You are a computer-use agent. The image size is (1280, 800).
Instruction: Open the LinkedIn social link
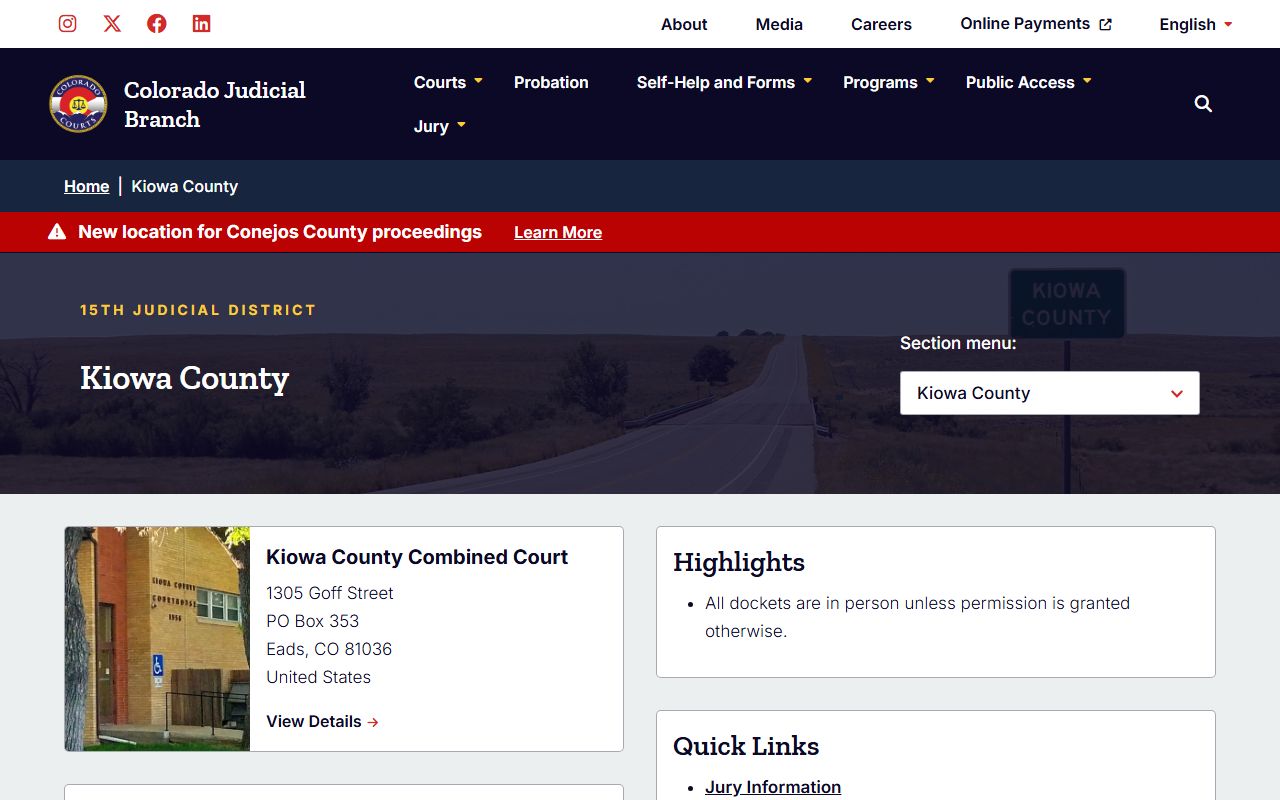pos(201,24)
